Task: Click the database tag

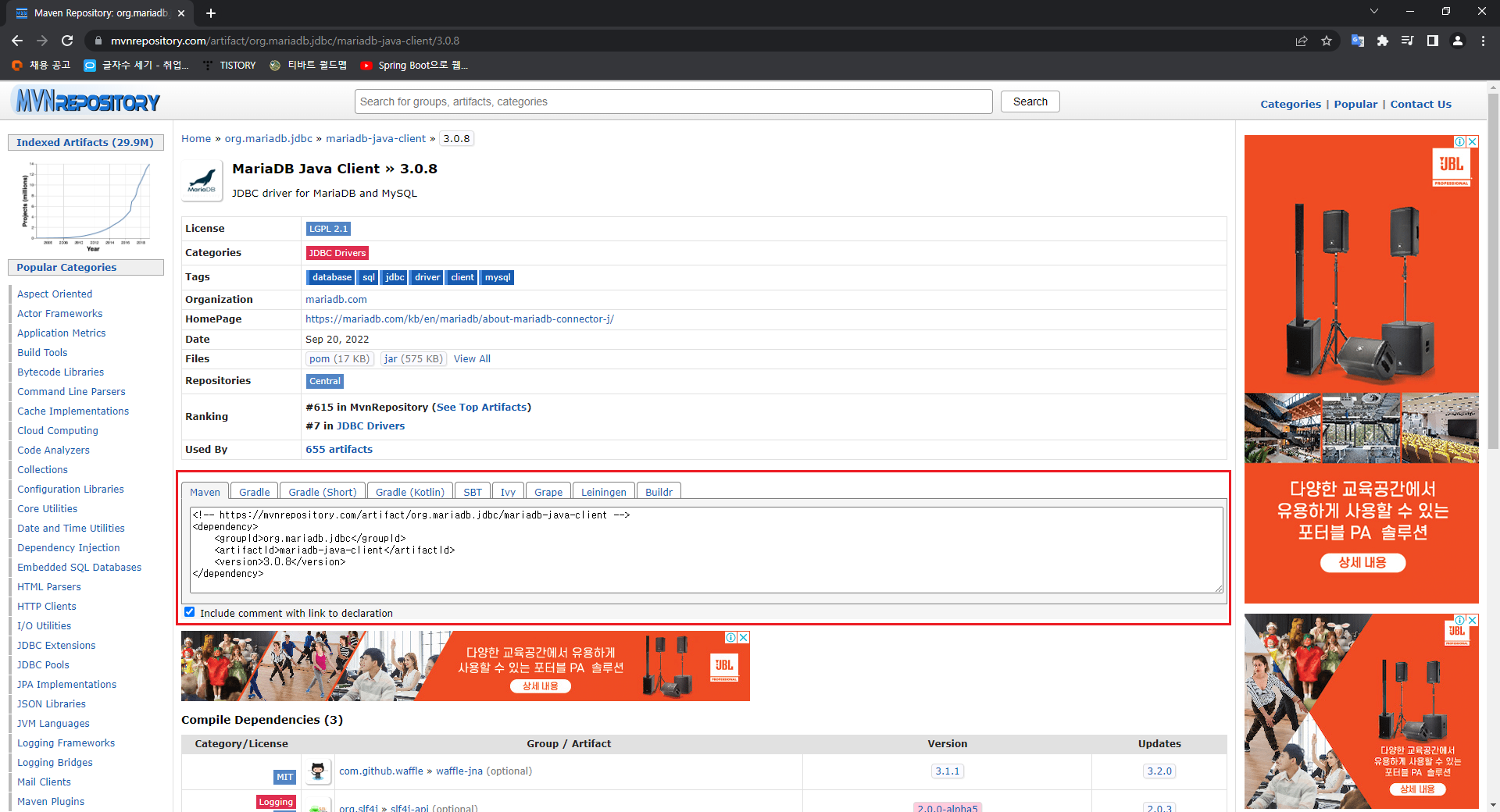Action: point(331,277)
